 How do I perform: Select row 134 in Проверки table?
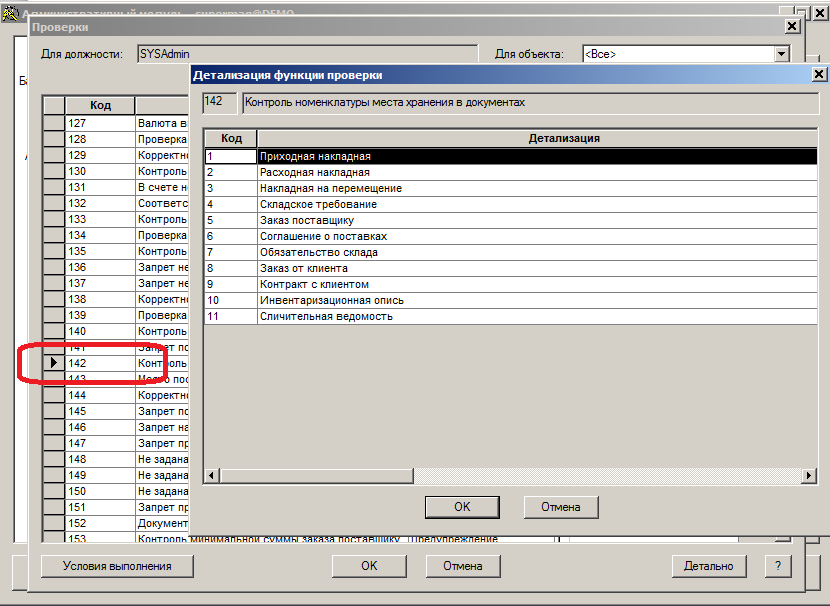pyautogui.click(x=115, y=235)
